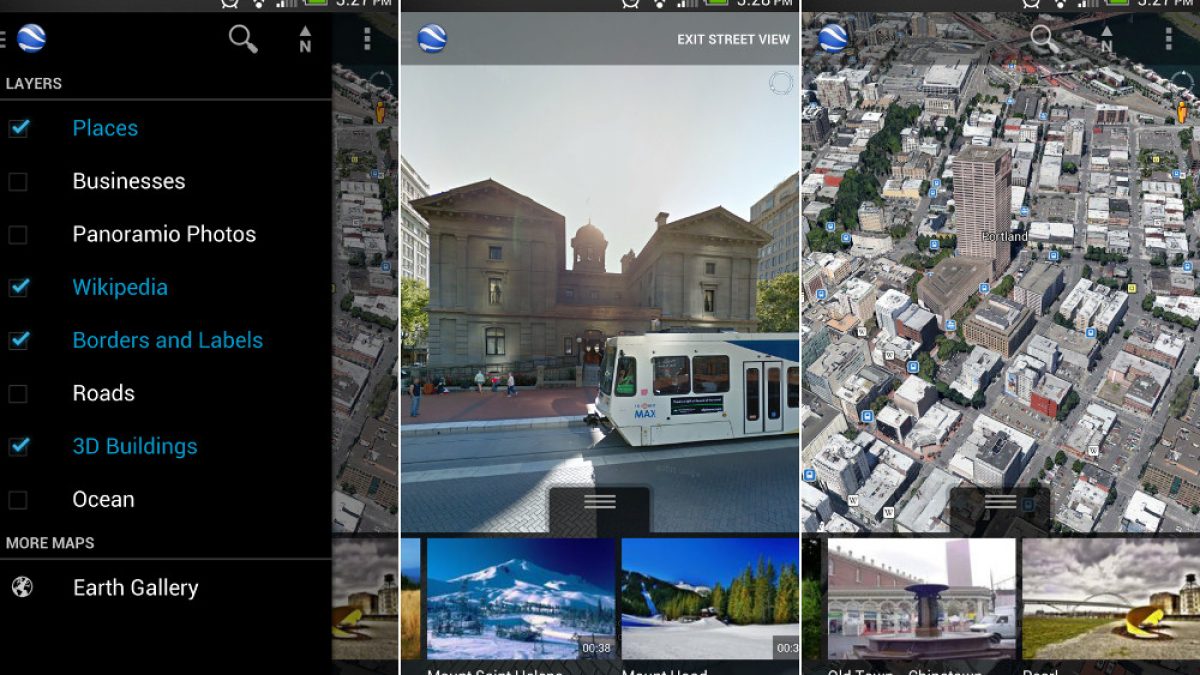
Task: Open overflow menu in right map screen
Action: click(1168, 39)
